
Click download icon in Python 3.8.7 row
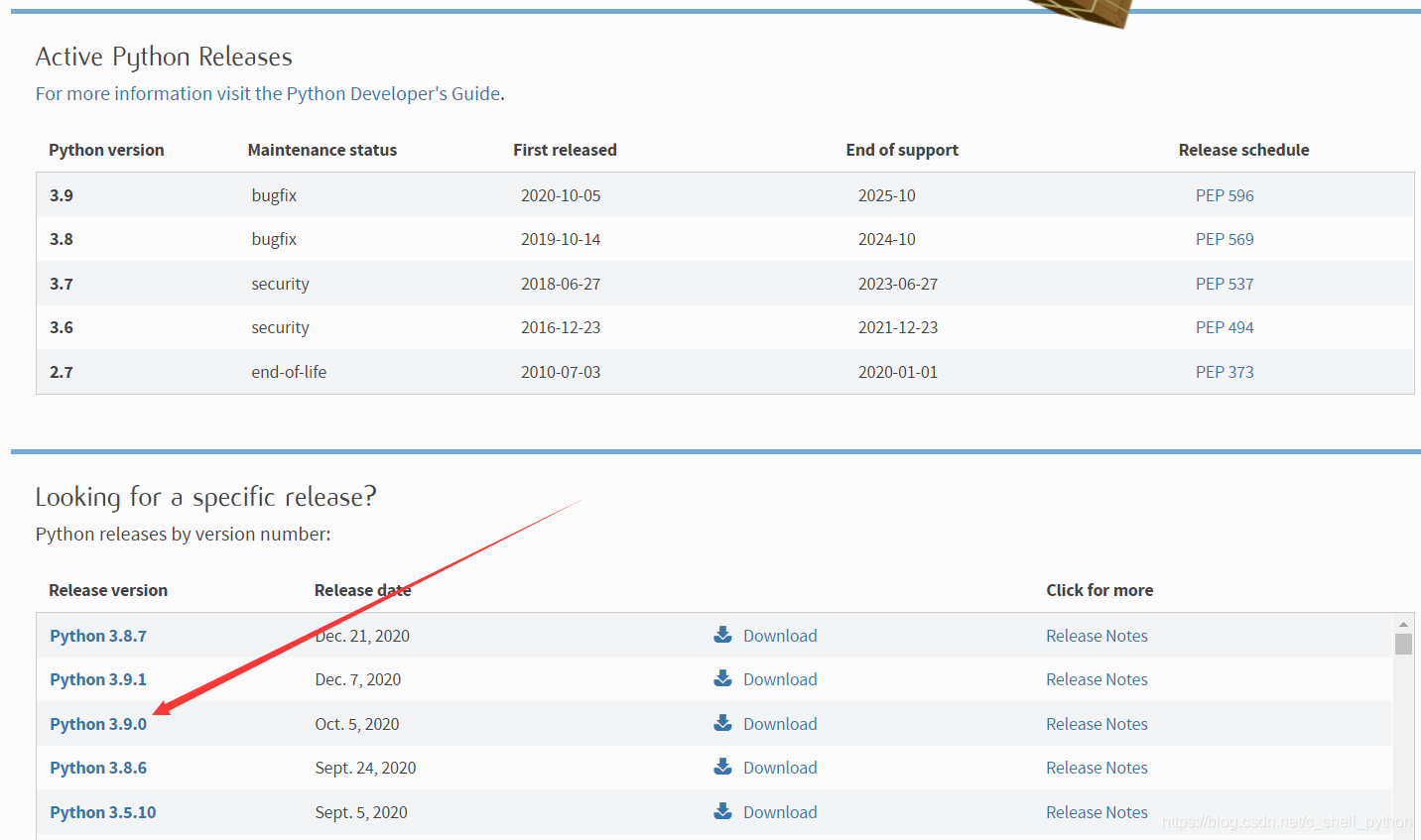click(x=722, y=635)
